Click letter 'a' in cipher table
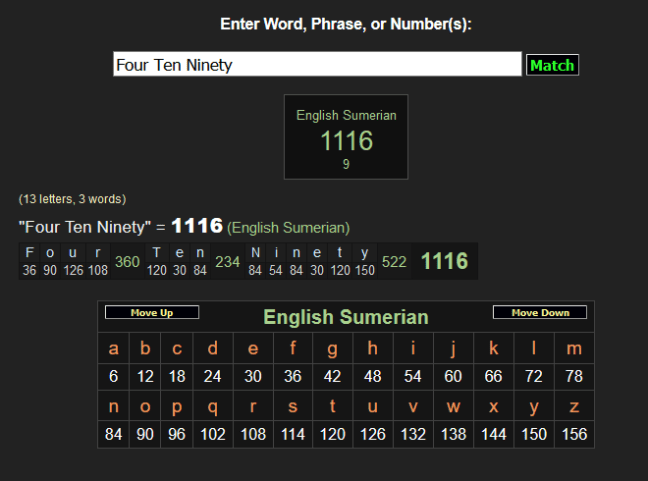 click(x=114, y=349)
